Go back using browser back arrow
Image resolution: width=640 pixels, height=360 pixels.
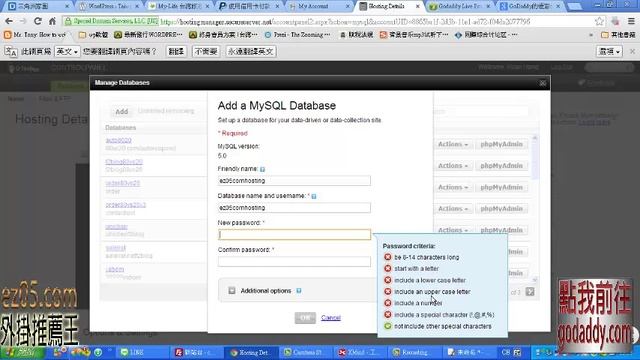pyautogui.click(x=9, y=21)
